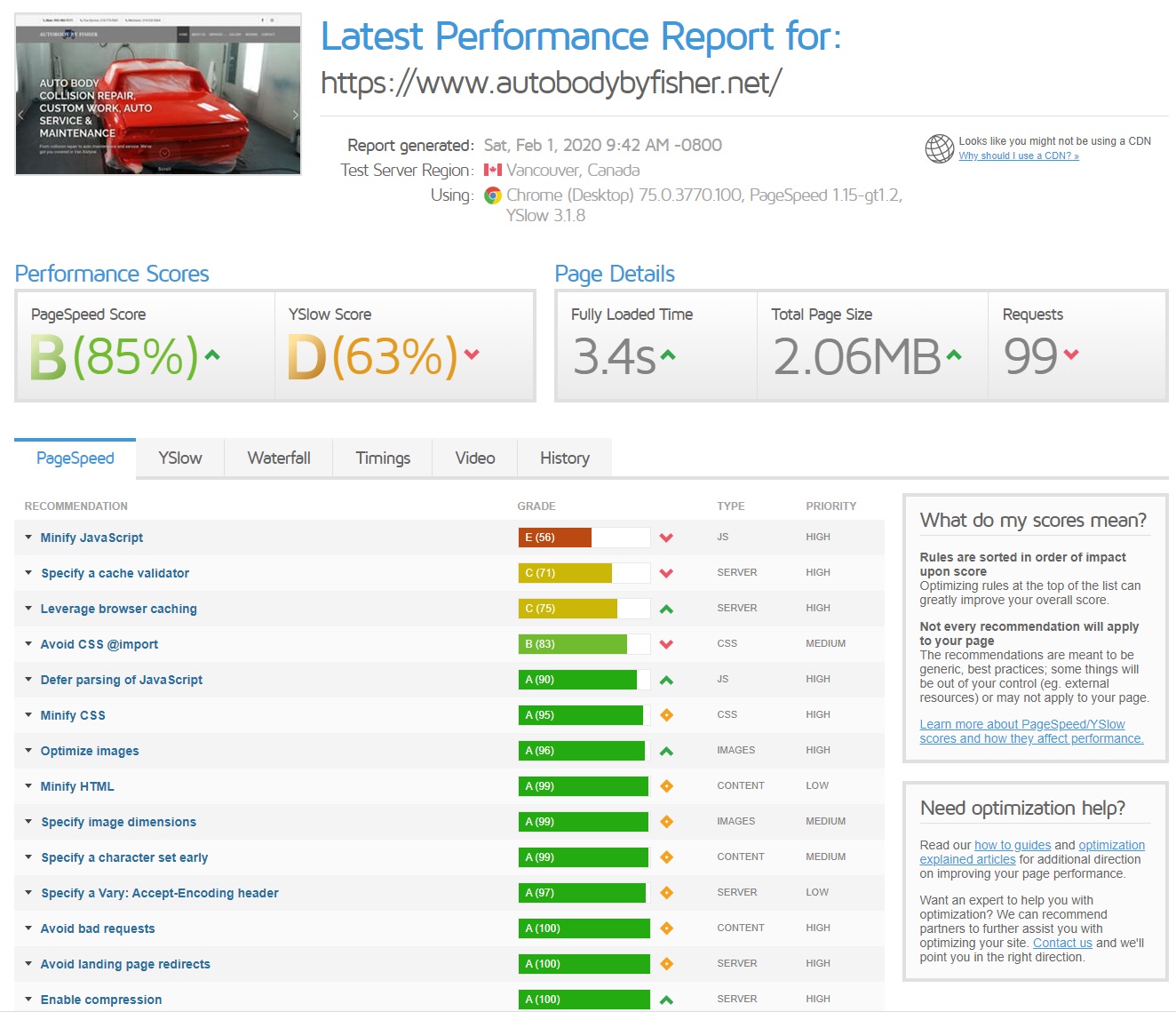Click Specify a cache validator trend arrow

point(666,573)
